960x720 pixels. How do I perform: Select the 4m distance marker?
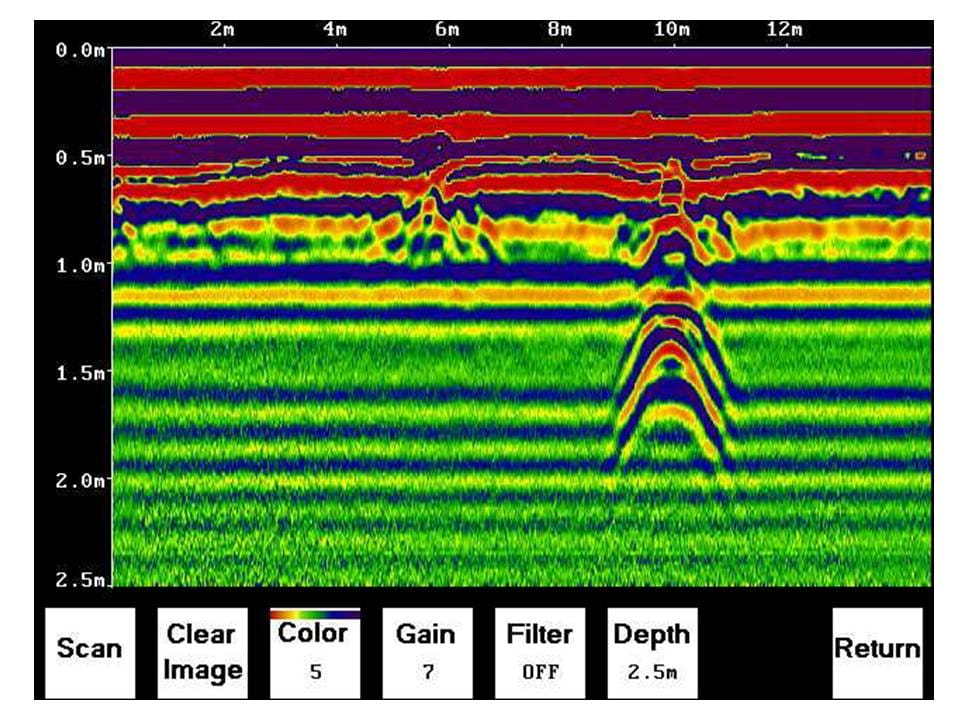(336, 30)
